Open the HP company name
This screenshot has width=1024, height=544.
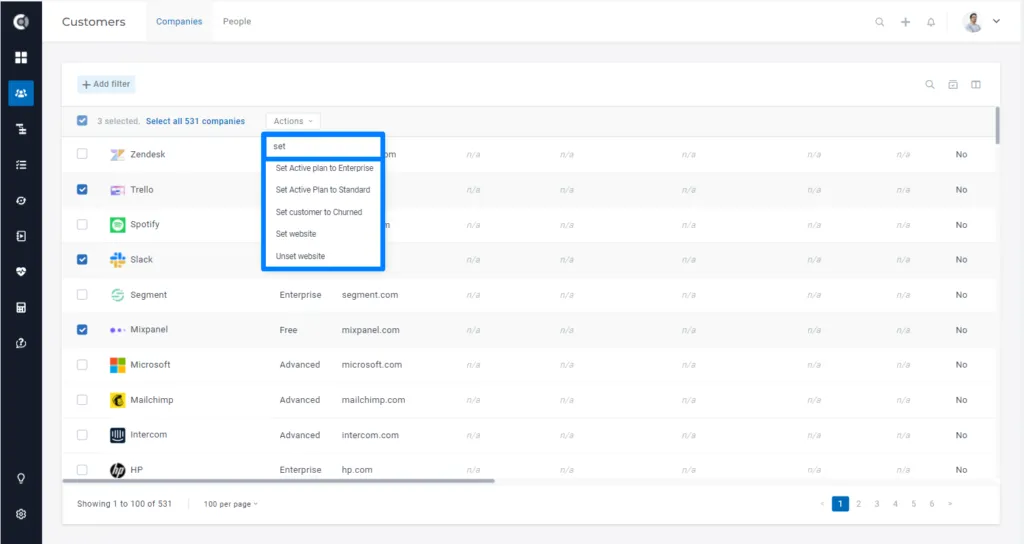point(136,470)
